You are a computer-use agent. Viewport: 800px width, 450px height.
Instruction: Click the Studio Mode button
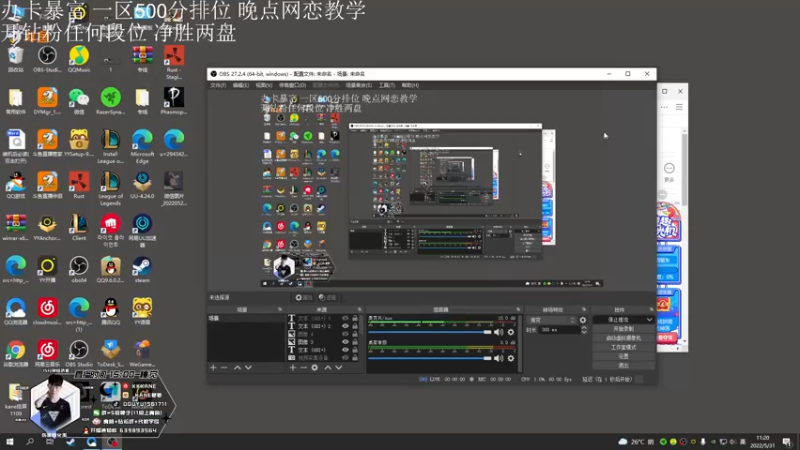point(623,347)
